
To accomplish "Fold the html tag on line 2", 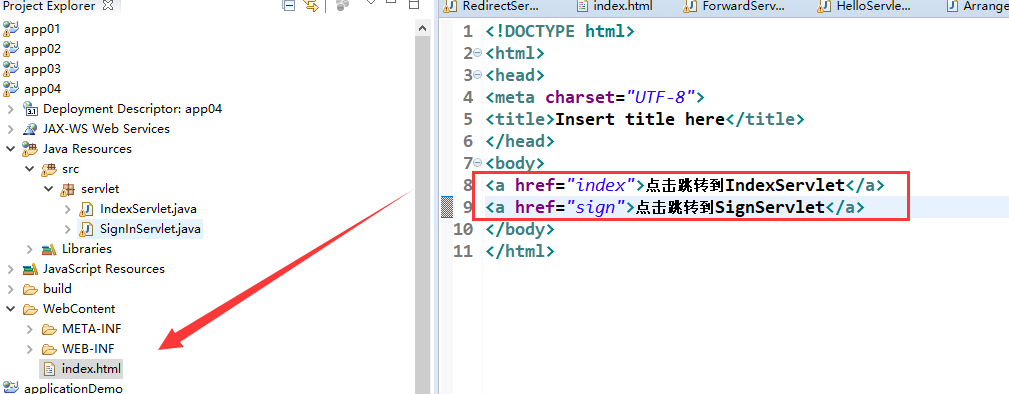I will pos(477,53).
